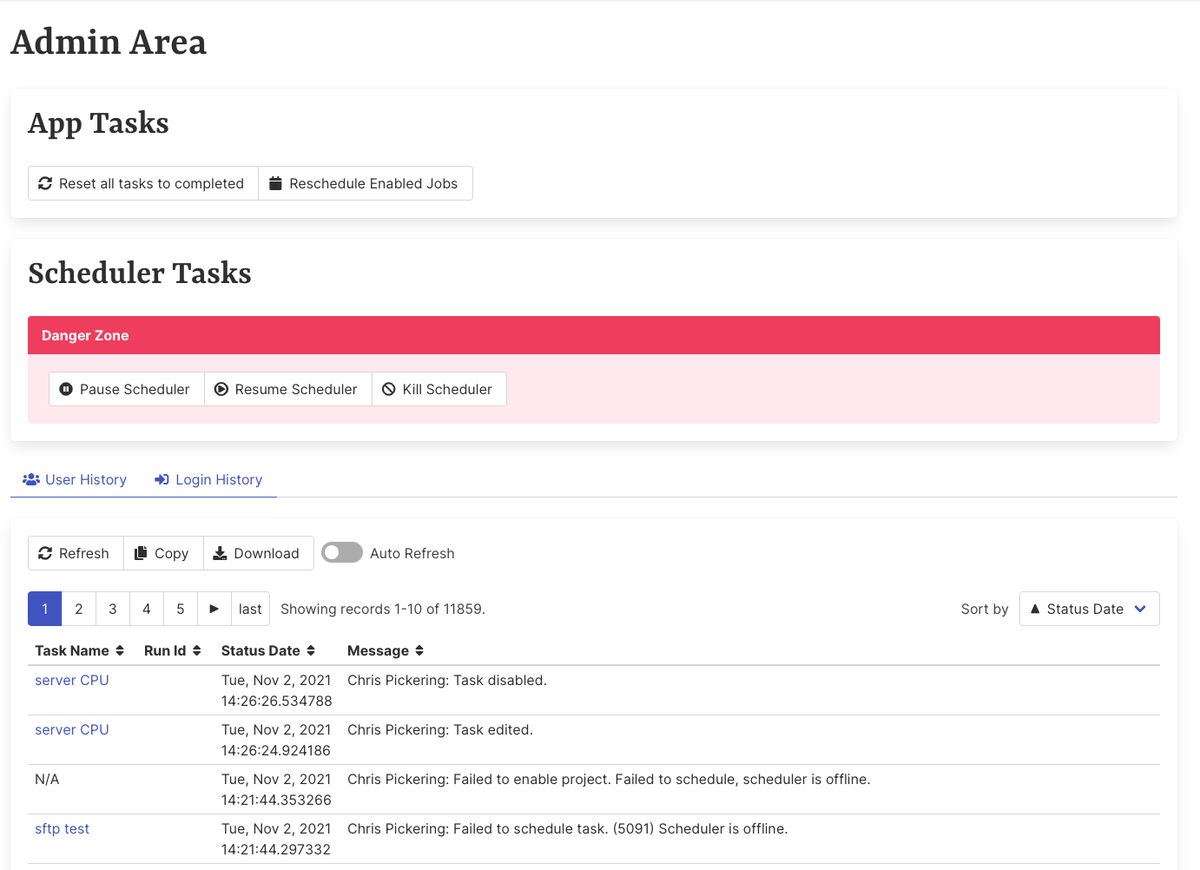
Task: Kill the scheduler
Action: (x=438, y=390)
